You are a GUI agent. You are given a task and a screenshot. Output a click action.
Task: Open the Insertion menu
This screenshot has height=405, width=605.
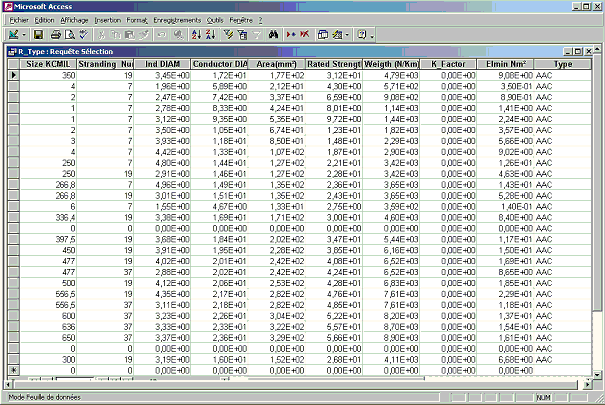pyautogui.click(x=108, y=20)
